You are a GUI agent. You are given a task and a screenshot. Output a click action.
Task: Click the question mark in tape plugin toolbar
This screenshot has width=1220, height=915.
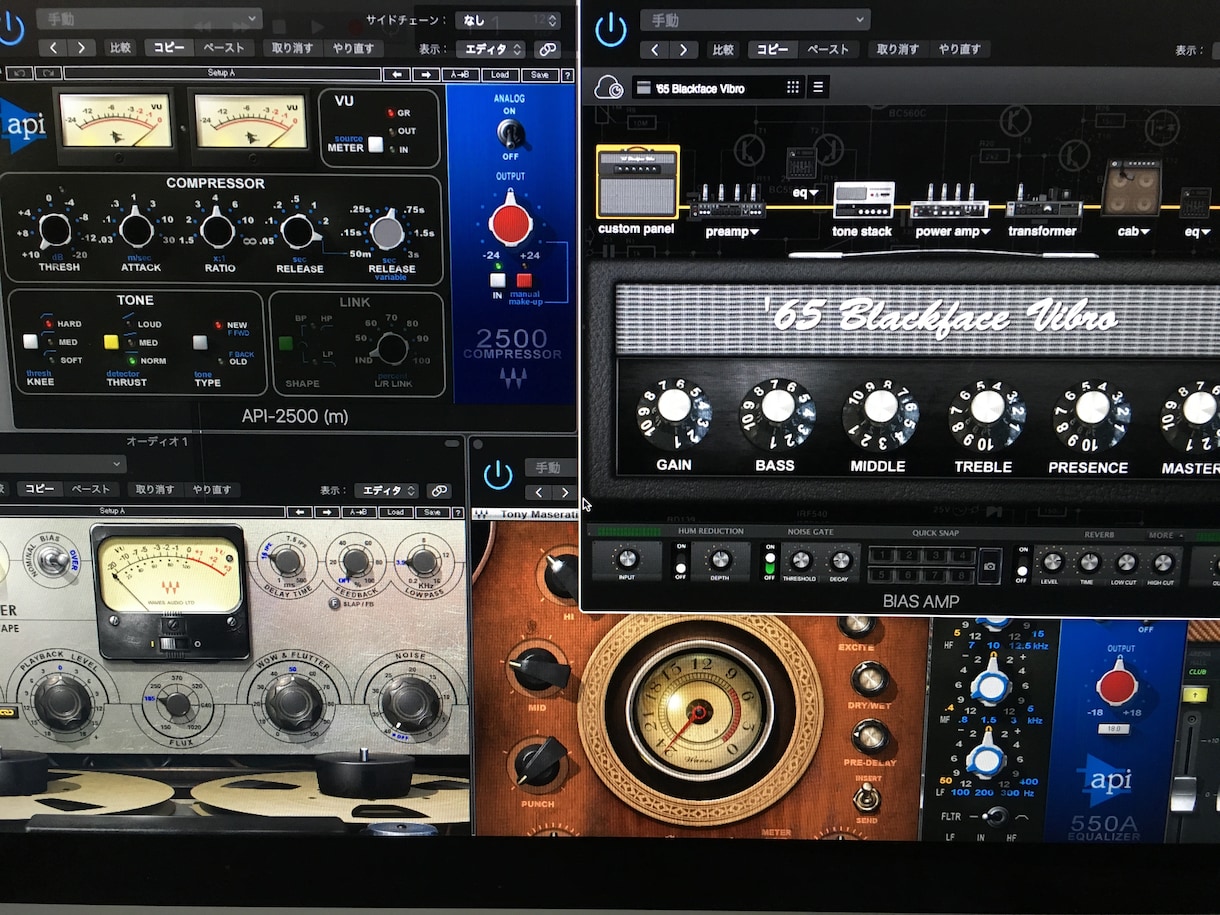459,512
